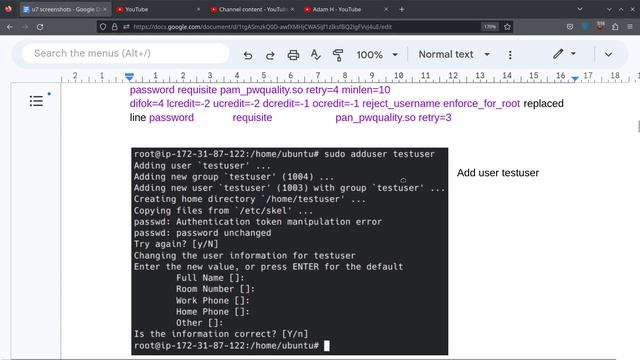Click the Search the menus field

click(125, 53)
